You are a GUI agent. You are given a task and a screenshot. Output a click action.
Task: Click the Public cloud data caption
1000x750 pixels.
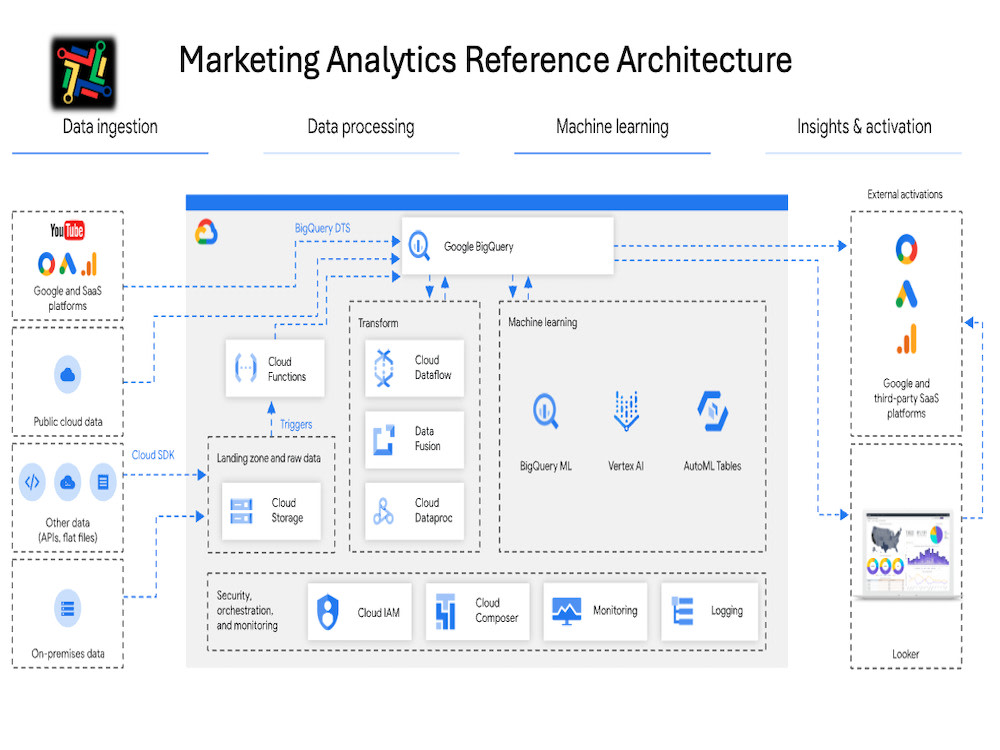coord(68,422)
